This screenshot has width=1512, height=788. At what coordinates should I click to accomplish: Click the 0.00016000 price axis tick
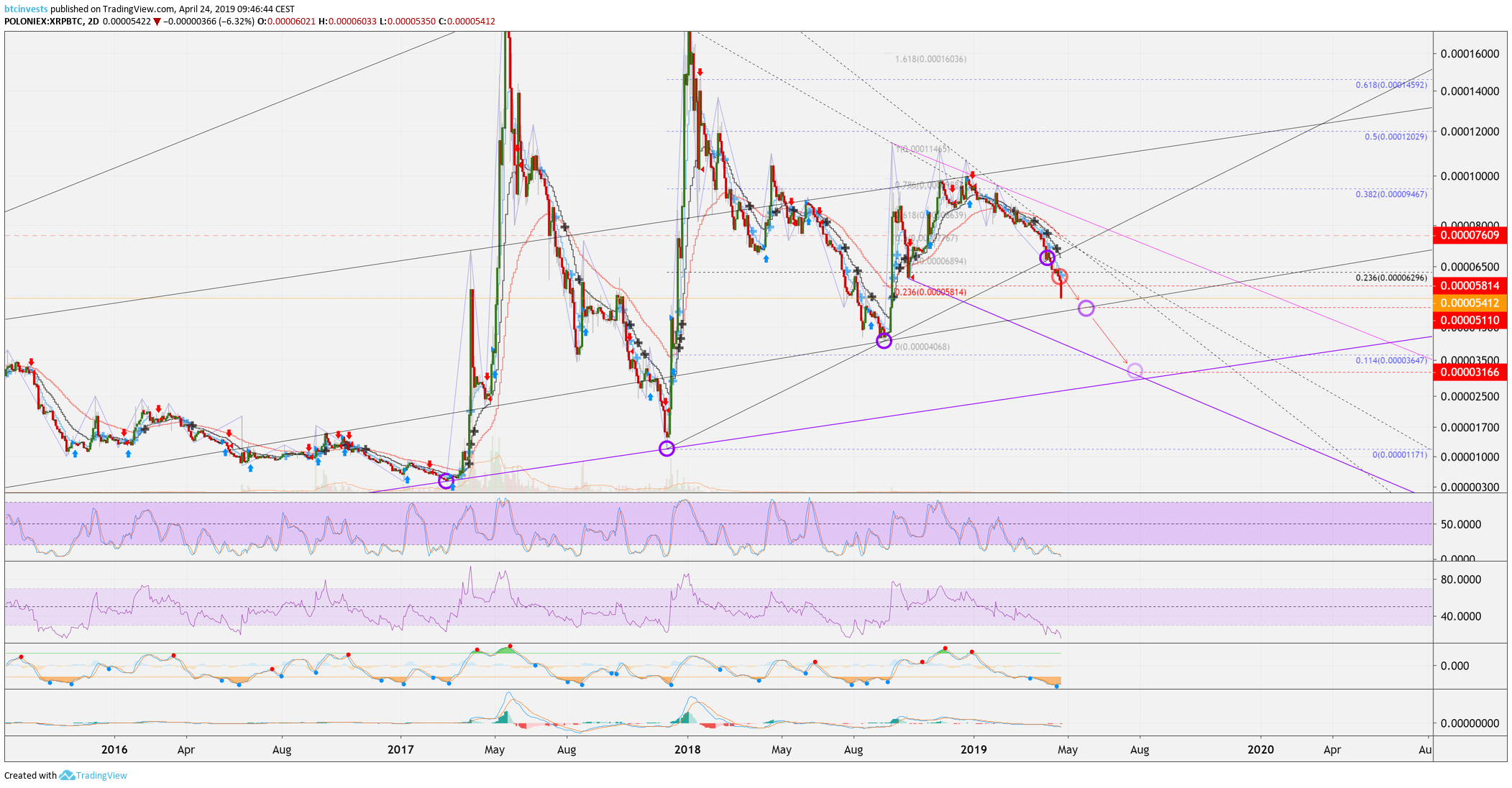pyautogui.click(x=1470, y=54)
